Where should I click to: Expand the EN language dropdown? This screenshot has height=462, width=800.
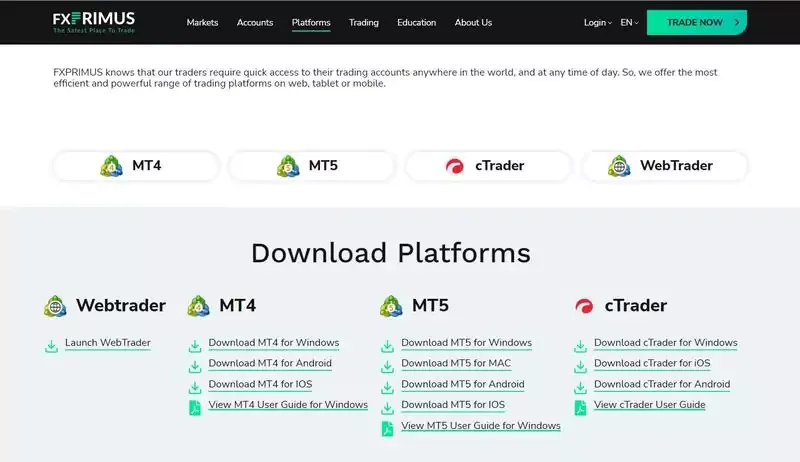629,22
